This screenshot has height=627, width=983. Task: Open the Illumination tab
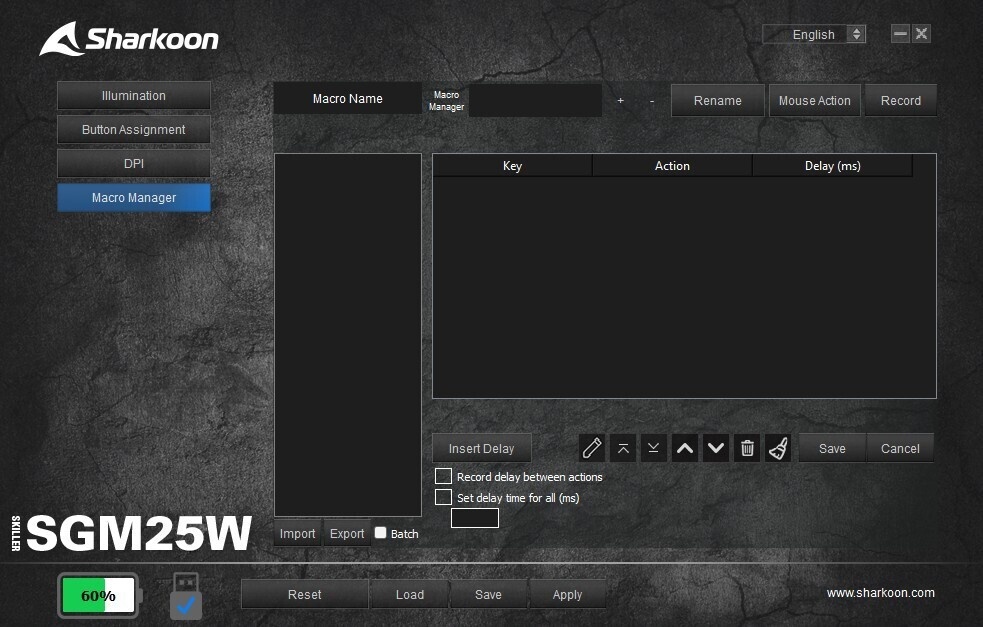(134, 95)
